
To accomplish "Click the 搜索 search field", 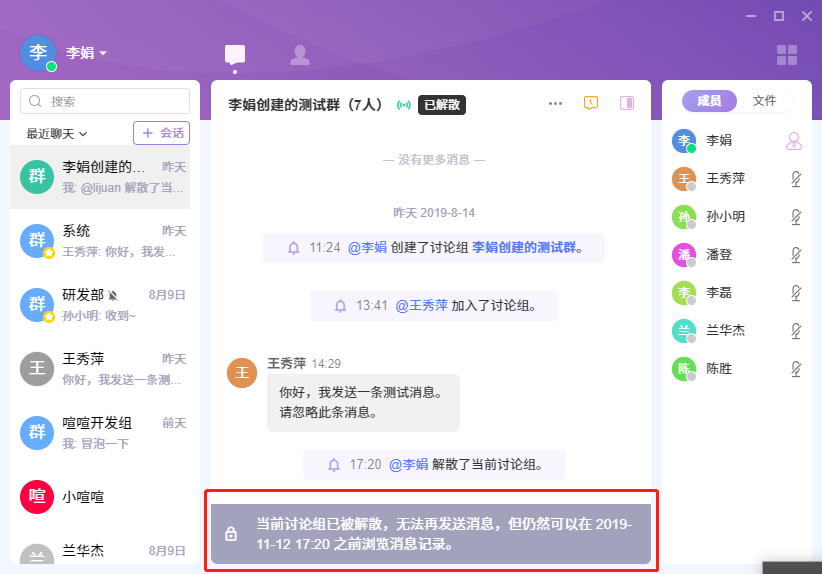I will coord(105,101).
